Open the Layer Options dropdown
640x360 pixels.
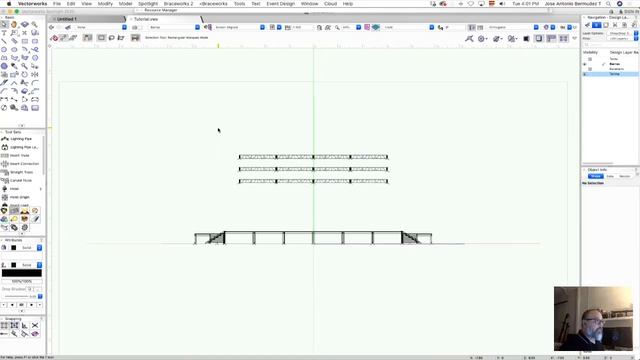coord(622,33)
